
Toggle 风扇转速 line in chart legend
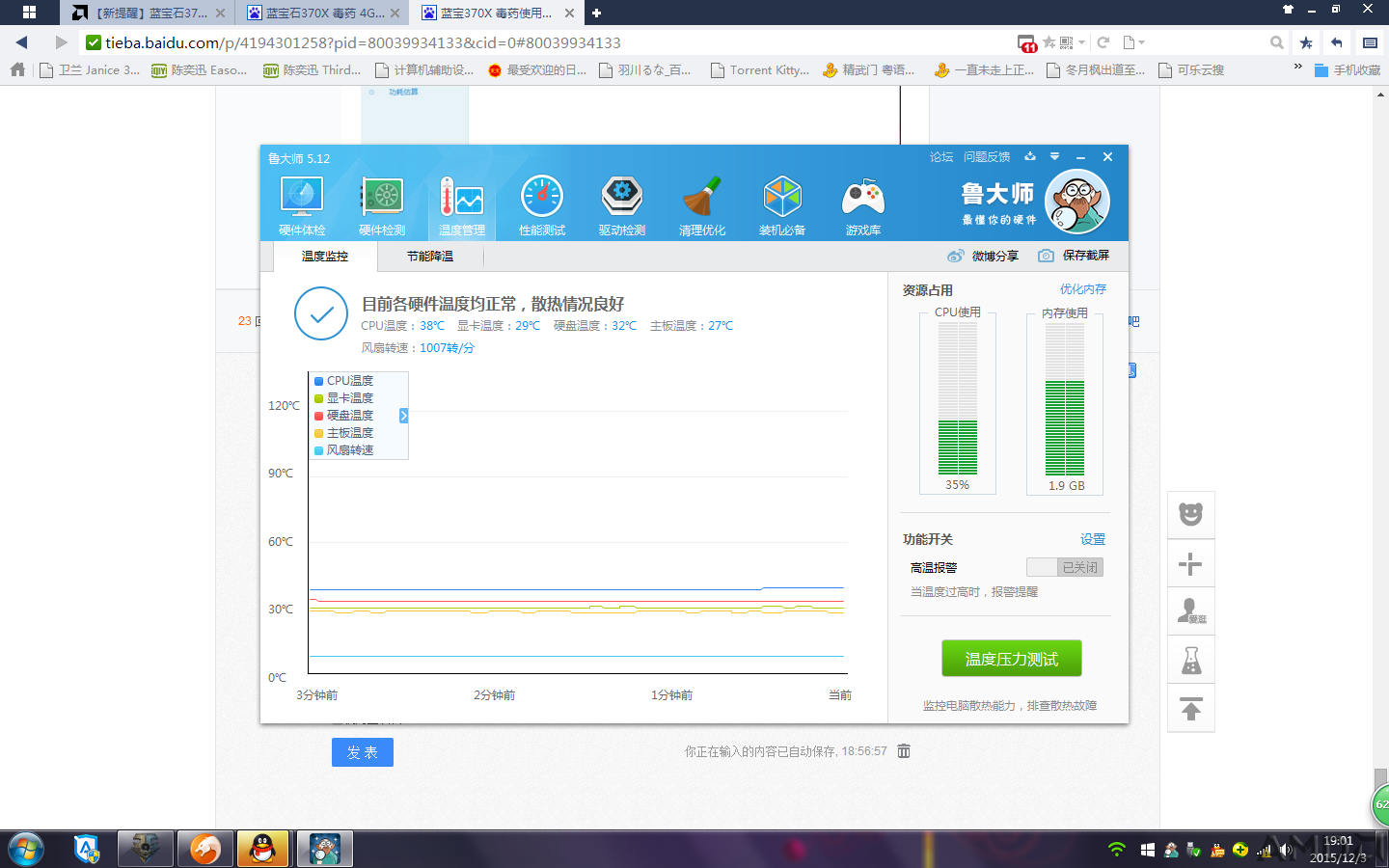[x=344, y=450]
